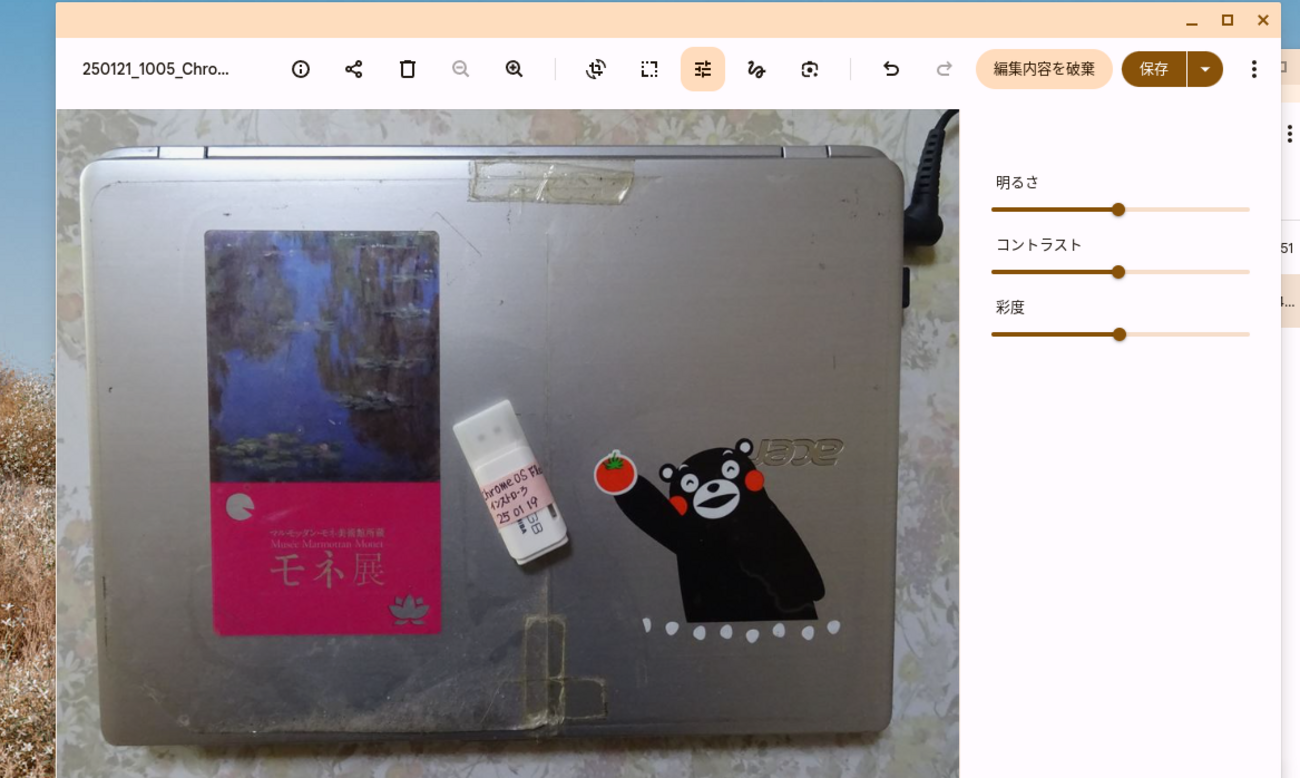Open the more options three-dot menu
Image resolution: width=1300 pixels, height=778 pixels.
(1254, 69)
